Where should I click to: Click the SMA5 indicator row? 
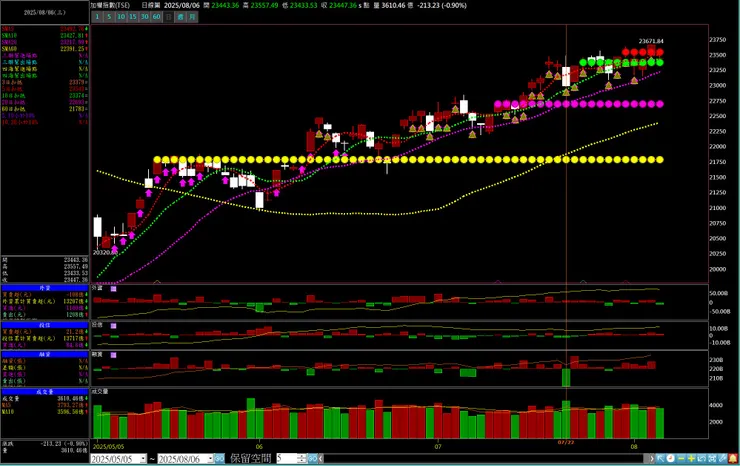pos(44,29)
